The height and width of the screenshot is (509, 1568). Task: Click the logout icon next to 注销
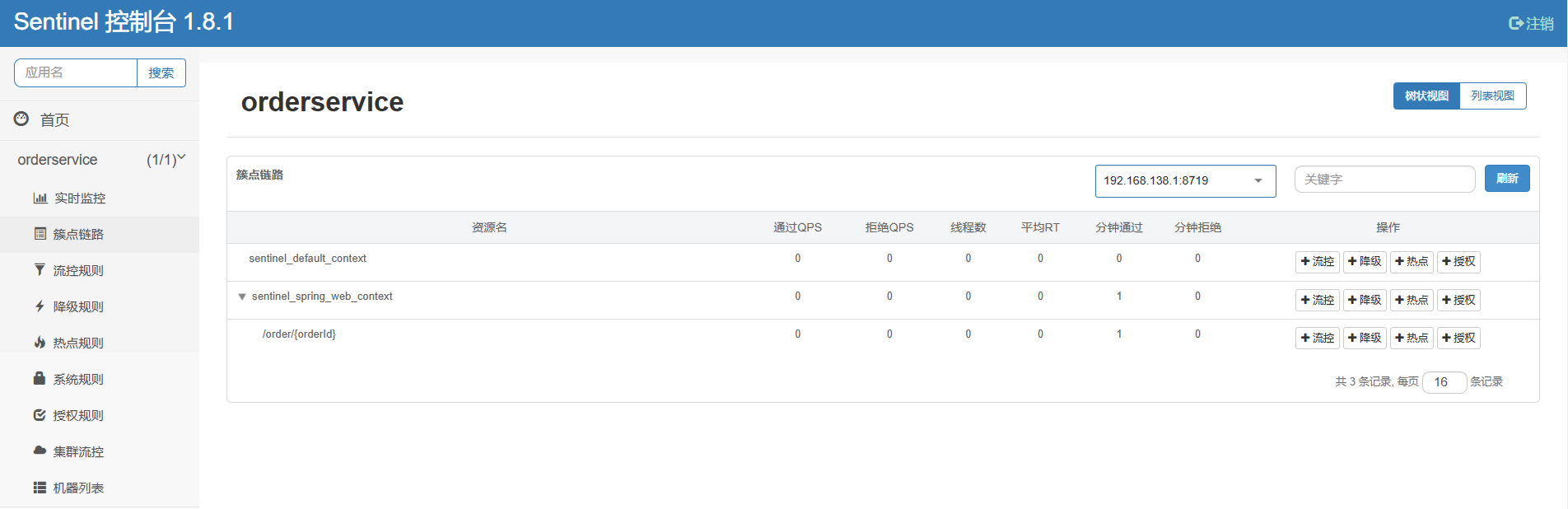(1515, 23)
